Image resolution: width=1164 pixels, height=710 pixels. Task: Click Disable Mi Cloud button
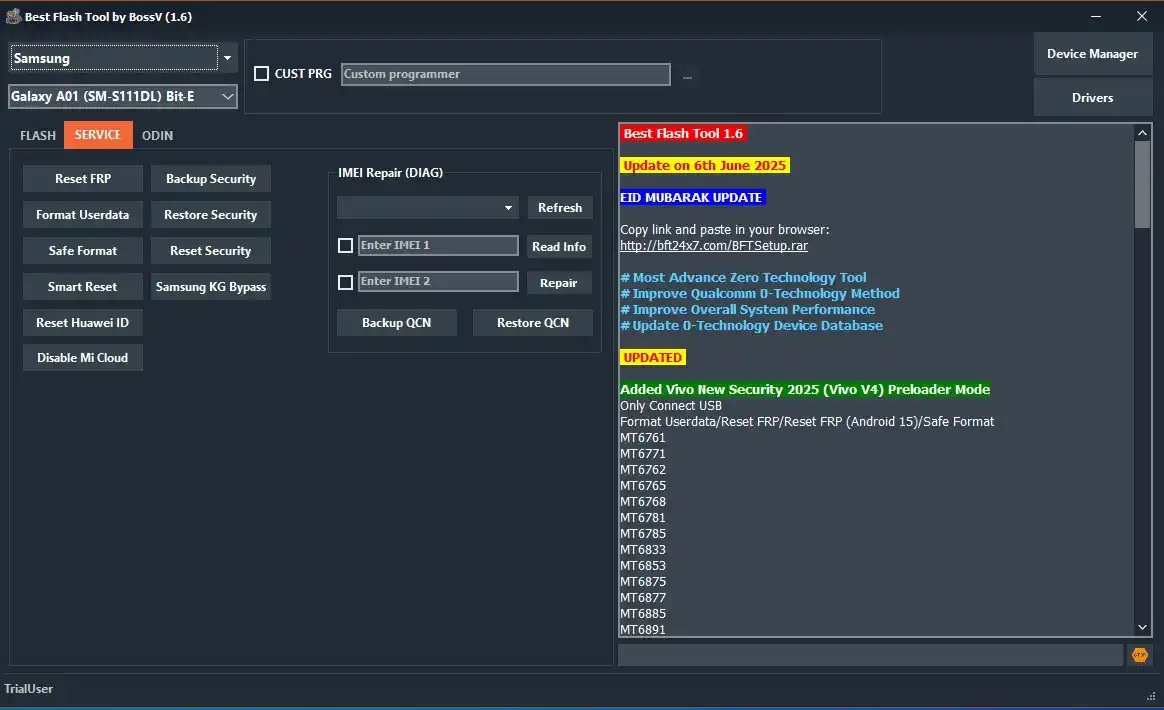82,358
